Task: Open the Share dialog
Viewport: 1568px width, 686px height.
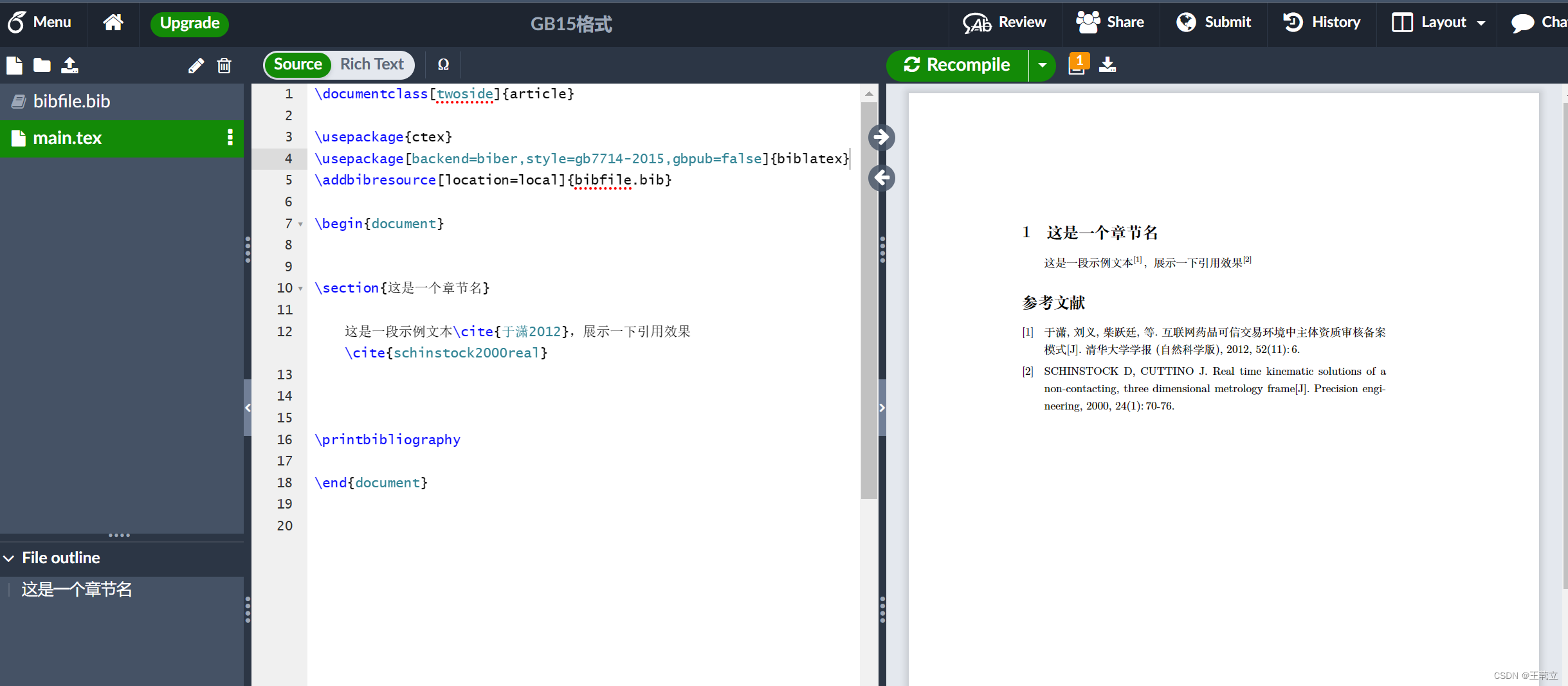Action: coord(1110,23)
